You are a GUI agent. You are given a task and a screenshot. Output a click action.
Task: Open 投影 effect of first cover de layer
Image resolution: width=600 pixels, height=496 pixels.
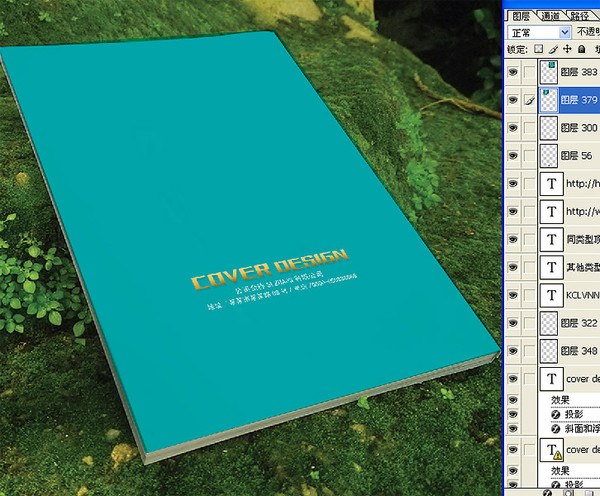573,414
